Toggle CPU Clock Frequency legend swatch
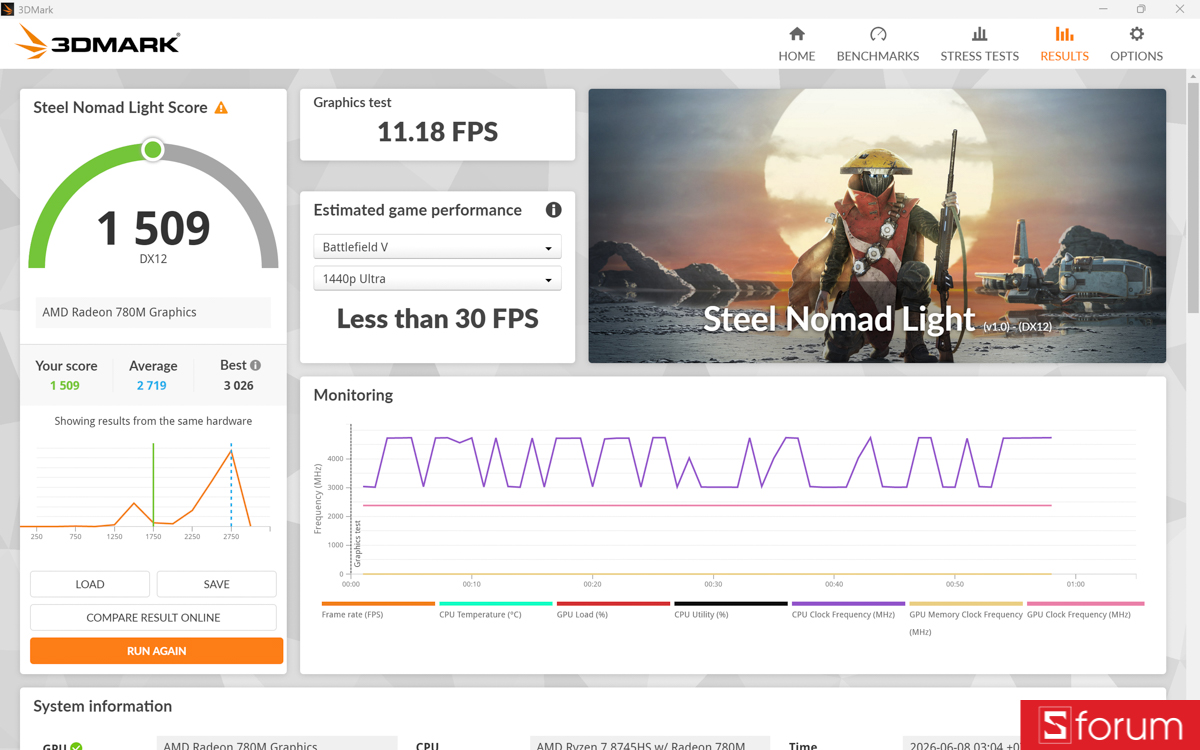The width and height of the screenshot is (1200, 750). [848, 604]
